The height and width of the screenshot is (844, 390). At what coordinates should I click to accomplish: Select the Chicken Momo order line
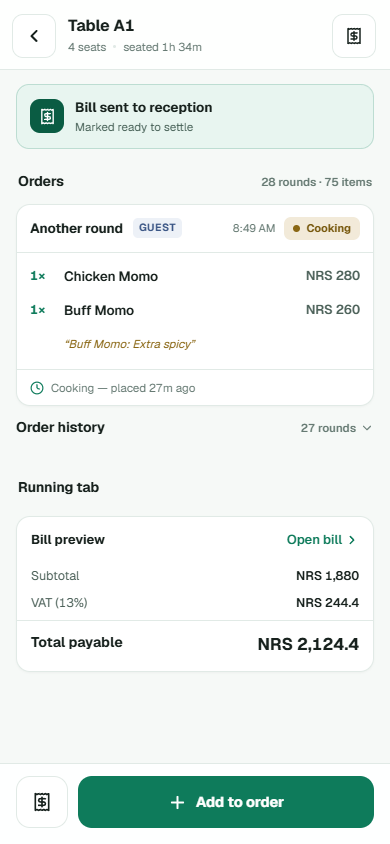click(195, 276)
